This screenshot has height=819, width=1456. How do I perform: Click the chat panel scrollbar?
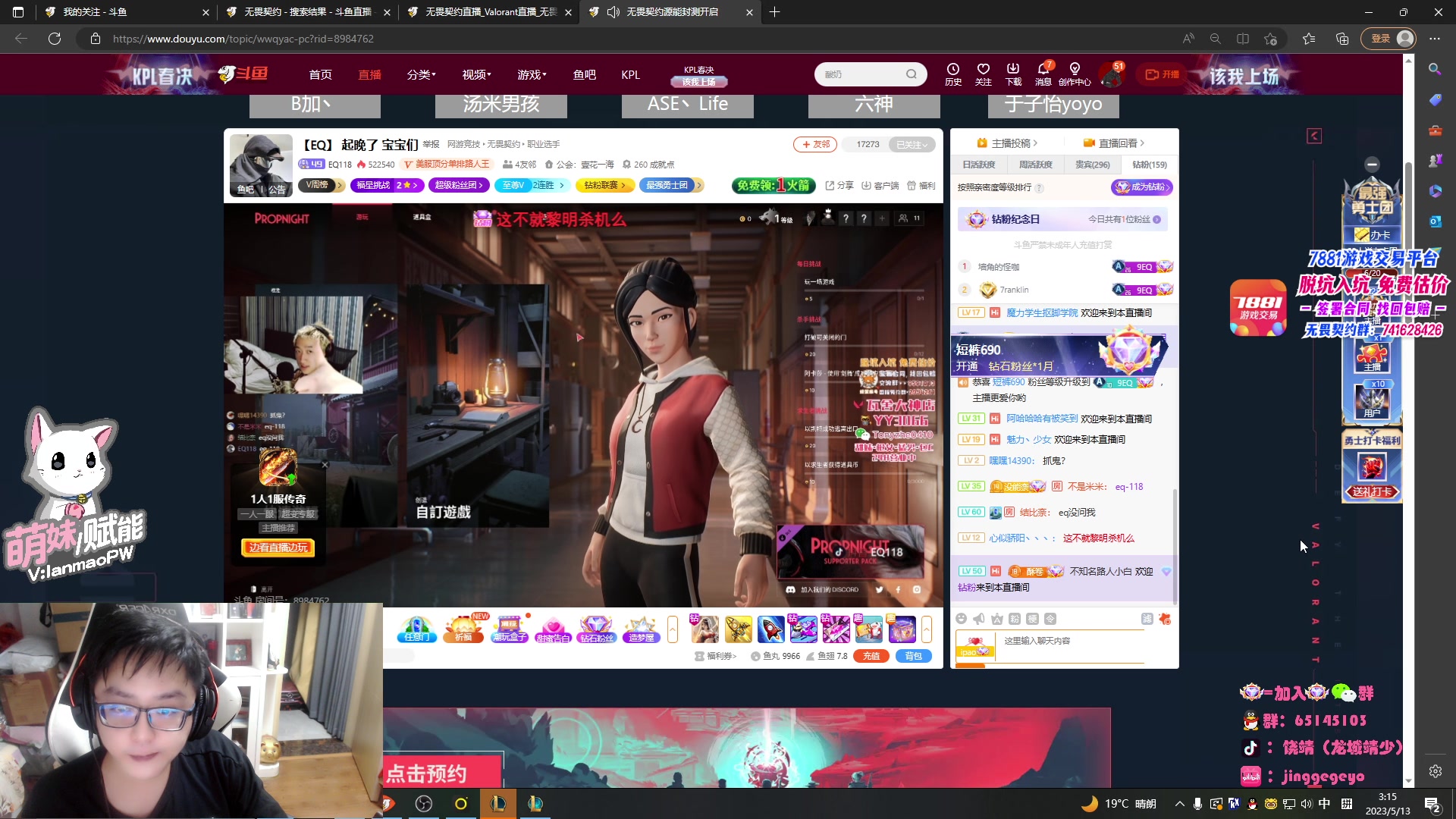pyautogui.click(x=1175, y=546)
